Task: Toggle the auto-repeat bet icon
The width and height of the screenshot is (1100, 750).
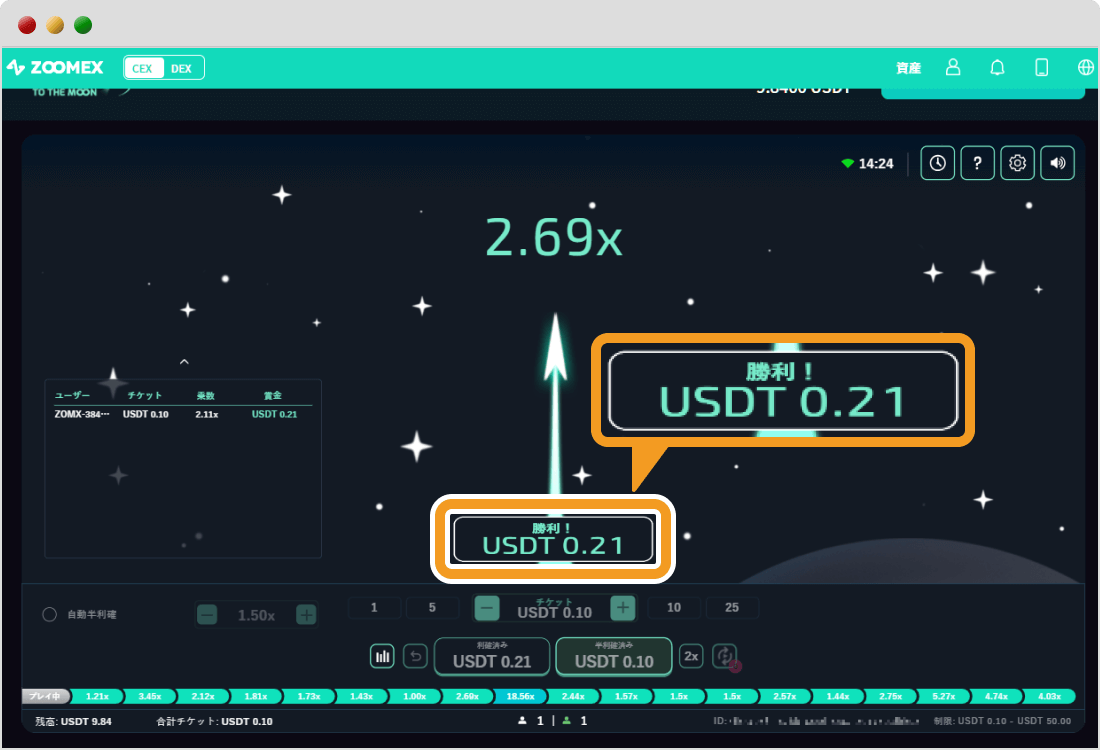Action: (x=725, y=657)
